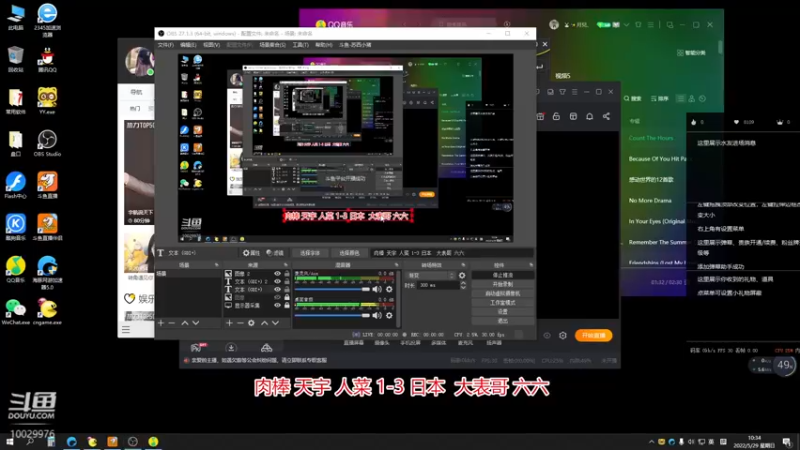Viewport: 800px width, 450px height.
Task: Move the scene up in Scenes list
Action: [x=185, y=323]
